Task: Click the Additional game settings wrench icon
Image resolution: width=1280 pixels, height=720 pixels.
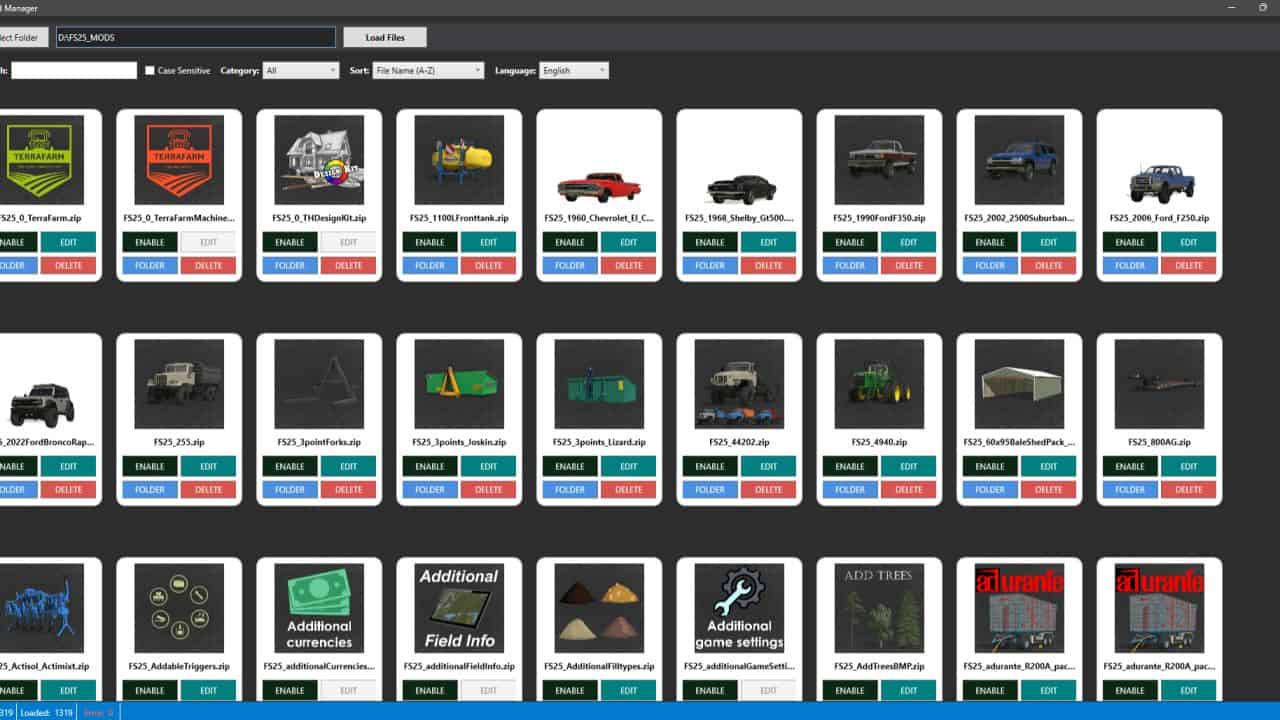Action: pos(738,608)
